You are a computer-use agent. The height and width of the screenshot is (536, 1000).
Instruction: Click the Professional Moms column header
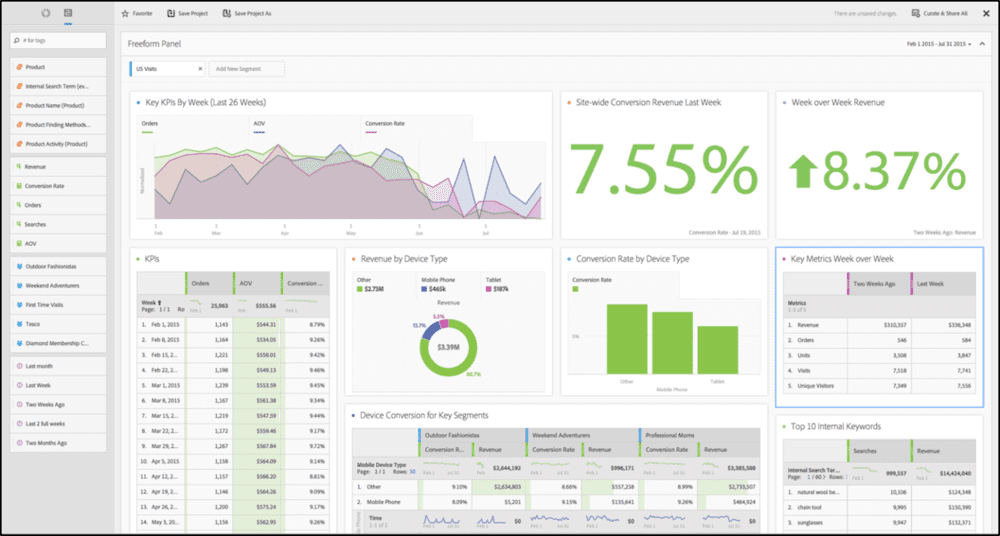point(699,435)
